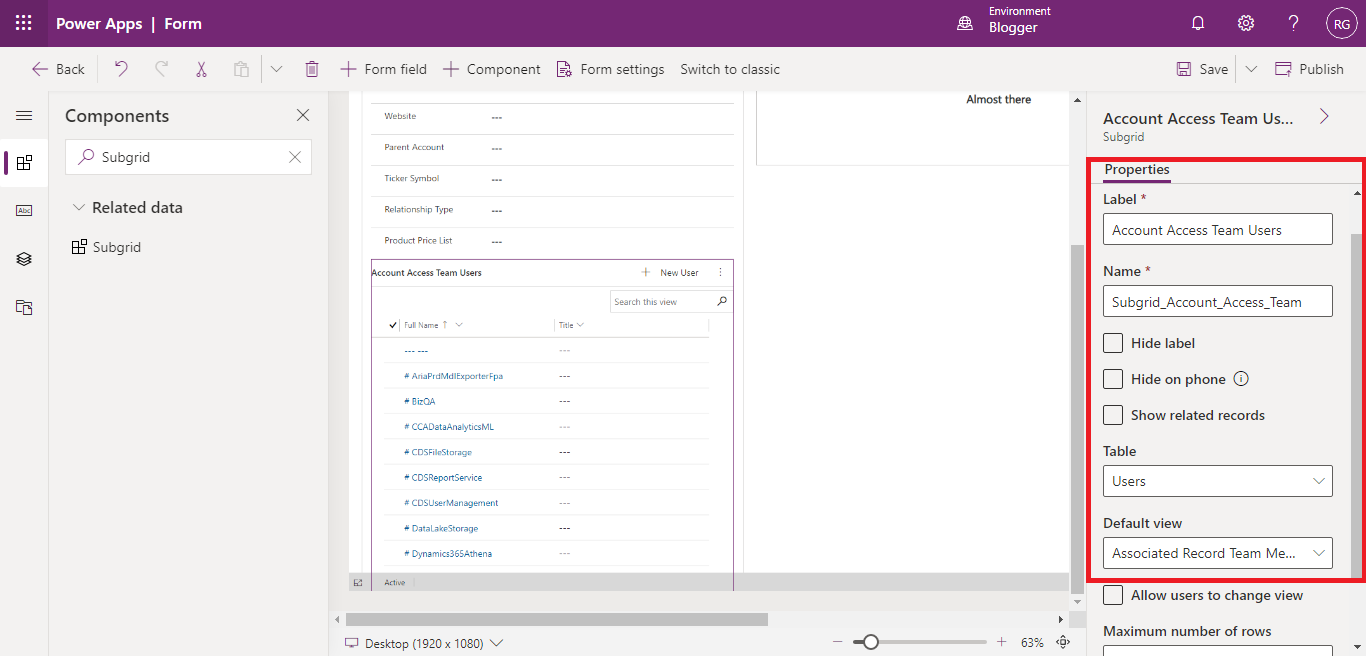Select the Table columns icon in left rail
This screenshot has width=1366, height=656.
pos(24,210)
